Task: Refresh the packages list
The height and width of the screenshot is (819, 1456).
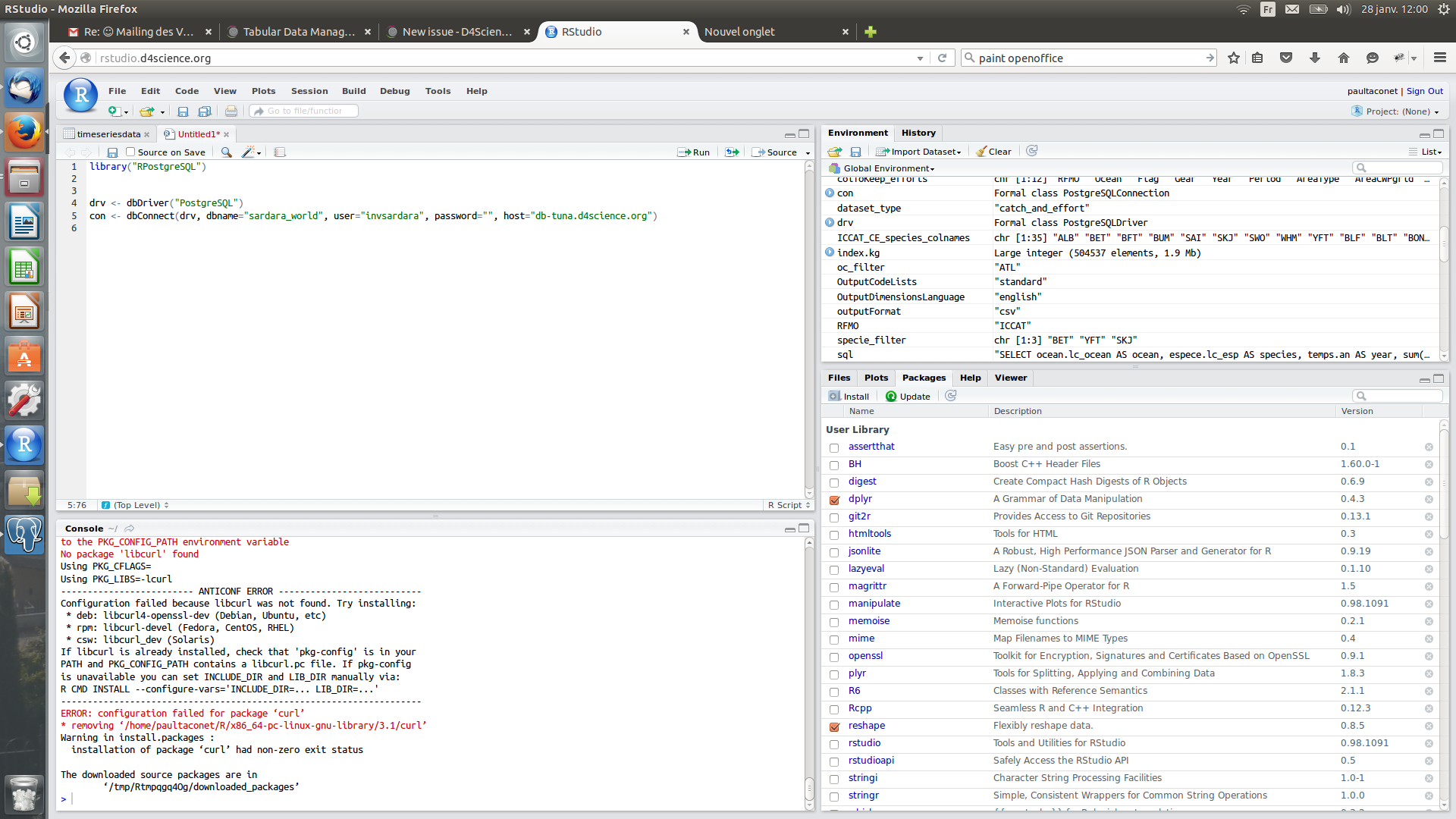Action: click(951, 396)
